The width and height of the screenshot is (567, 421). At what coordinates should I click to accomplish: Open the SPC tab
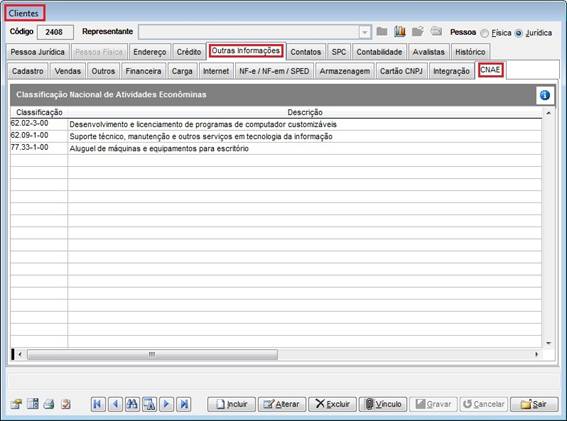coord(339,52)
